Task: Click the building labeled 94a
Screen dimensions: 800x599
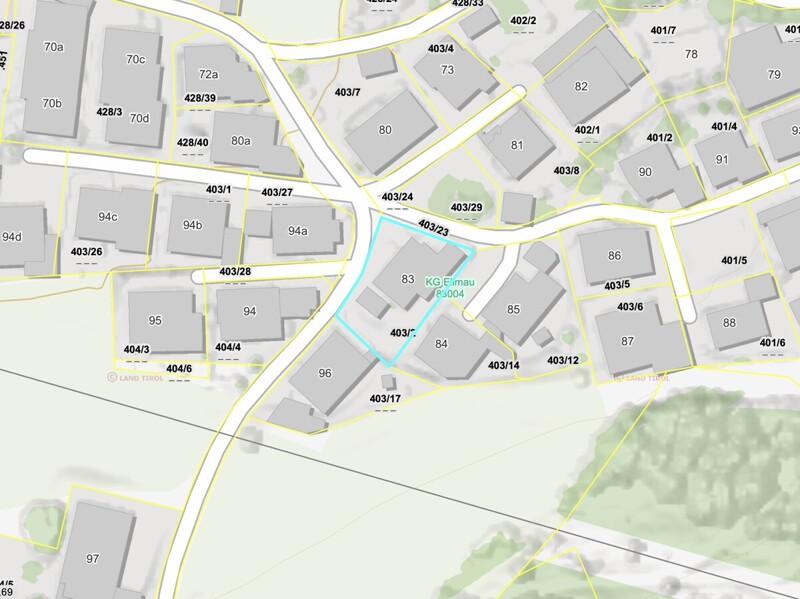Action: (x=297, y=231)
